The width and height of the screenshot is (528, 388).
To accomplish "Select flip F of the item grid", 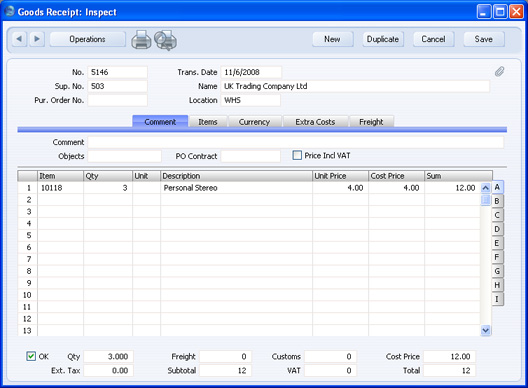I will pos(497,257).
